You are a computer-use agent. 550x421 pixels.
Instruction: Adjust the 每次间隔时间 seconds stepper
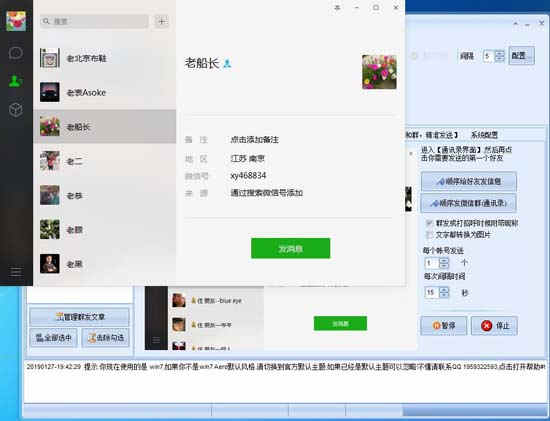point(444,292)
